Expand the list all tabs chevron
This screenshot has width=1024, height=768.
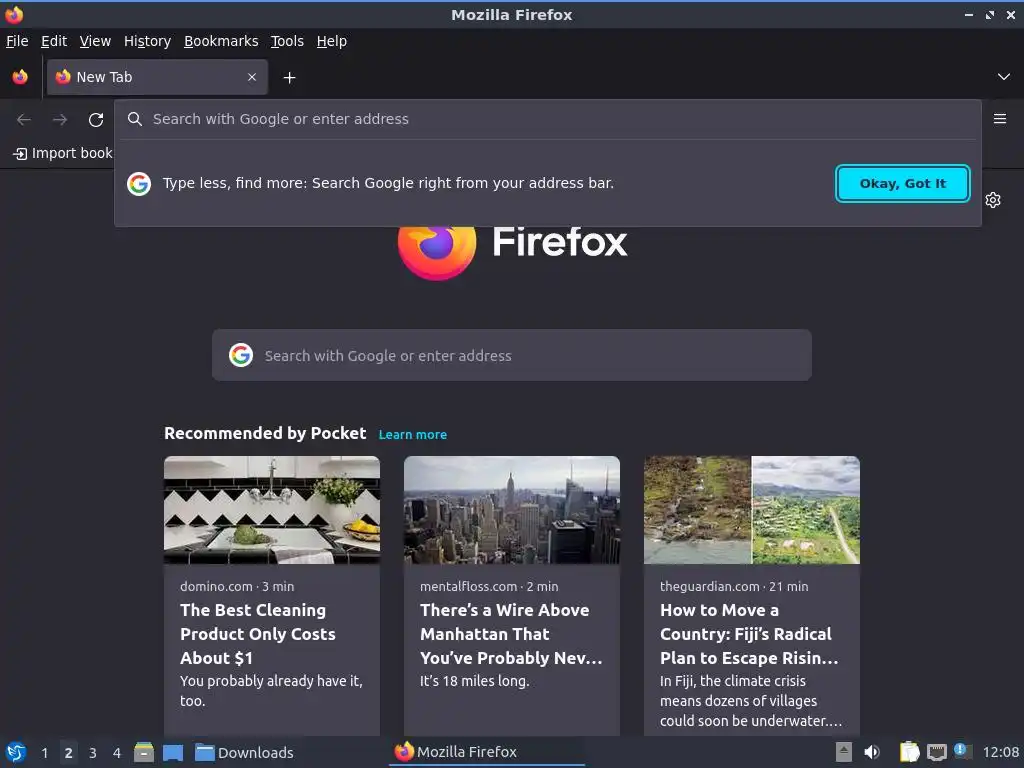[x=1004, y=77]
